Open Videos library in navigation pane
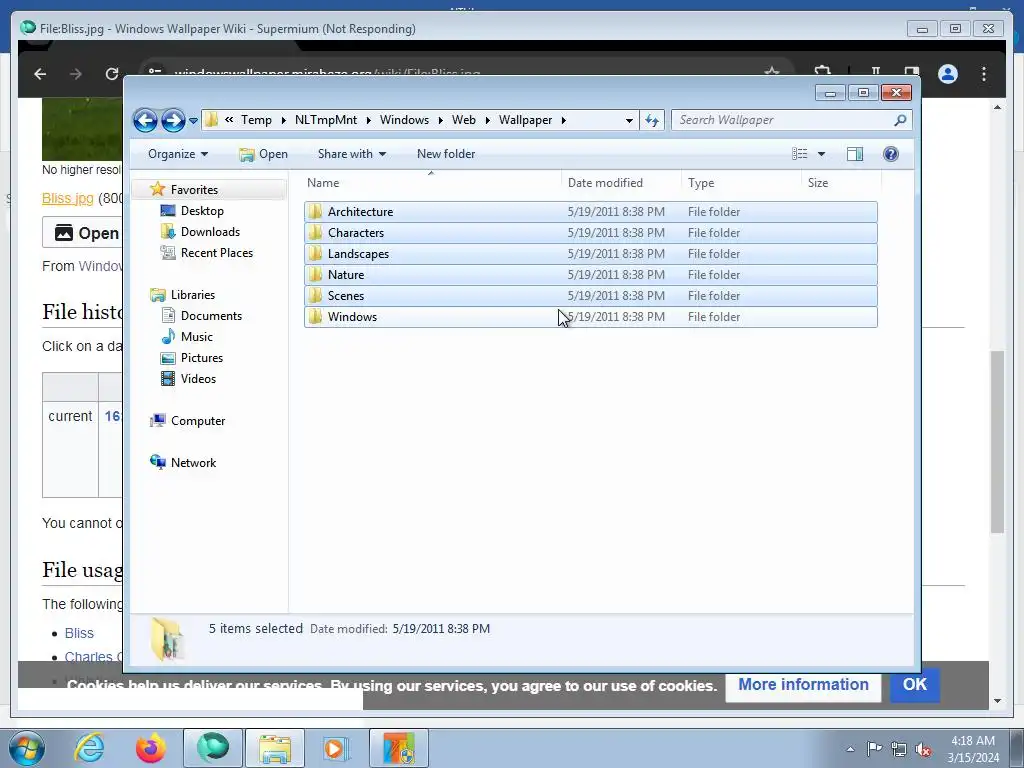The image size is (1024, 768). click(x=198, y=379)
